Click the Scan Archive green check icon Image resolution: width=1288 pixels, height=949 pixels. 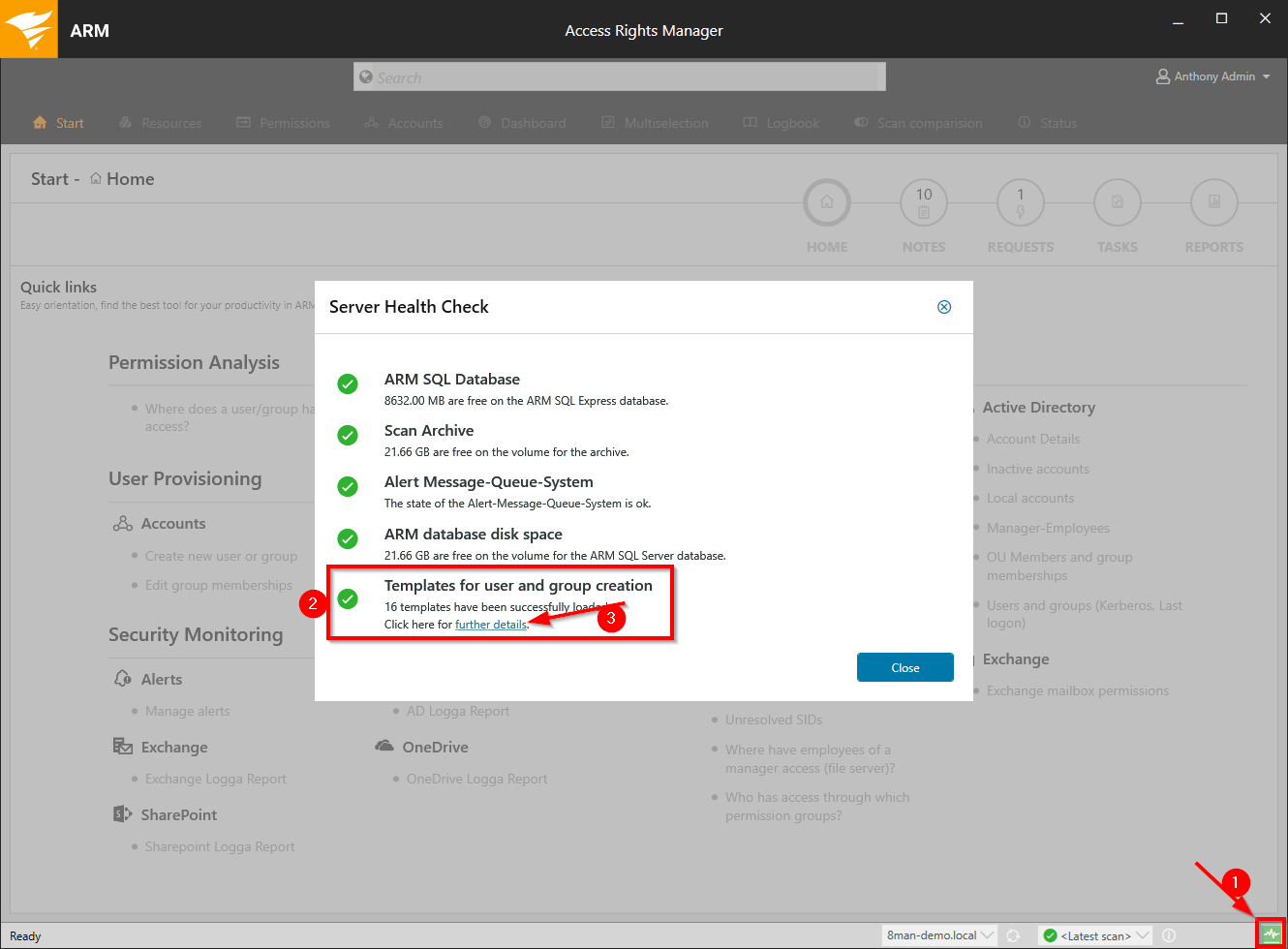point(348,436)
